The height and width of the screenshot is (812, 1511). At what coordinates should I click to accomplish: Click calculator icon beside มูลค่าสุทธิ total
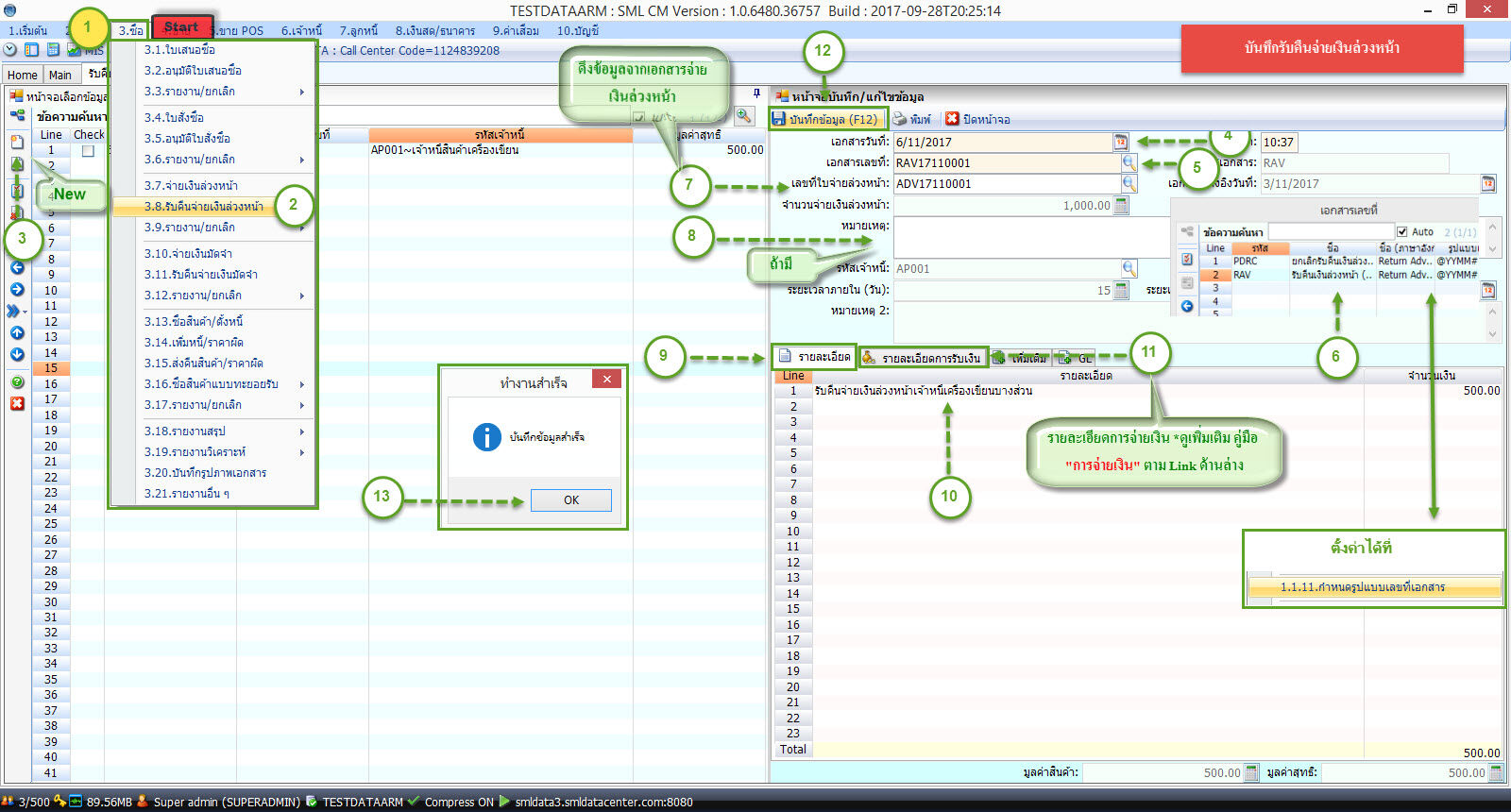pos(1496,772)
